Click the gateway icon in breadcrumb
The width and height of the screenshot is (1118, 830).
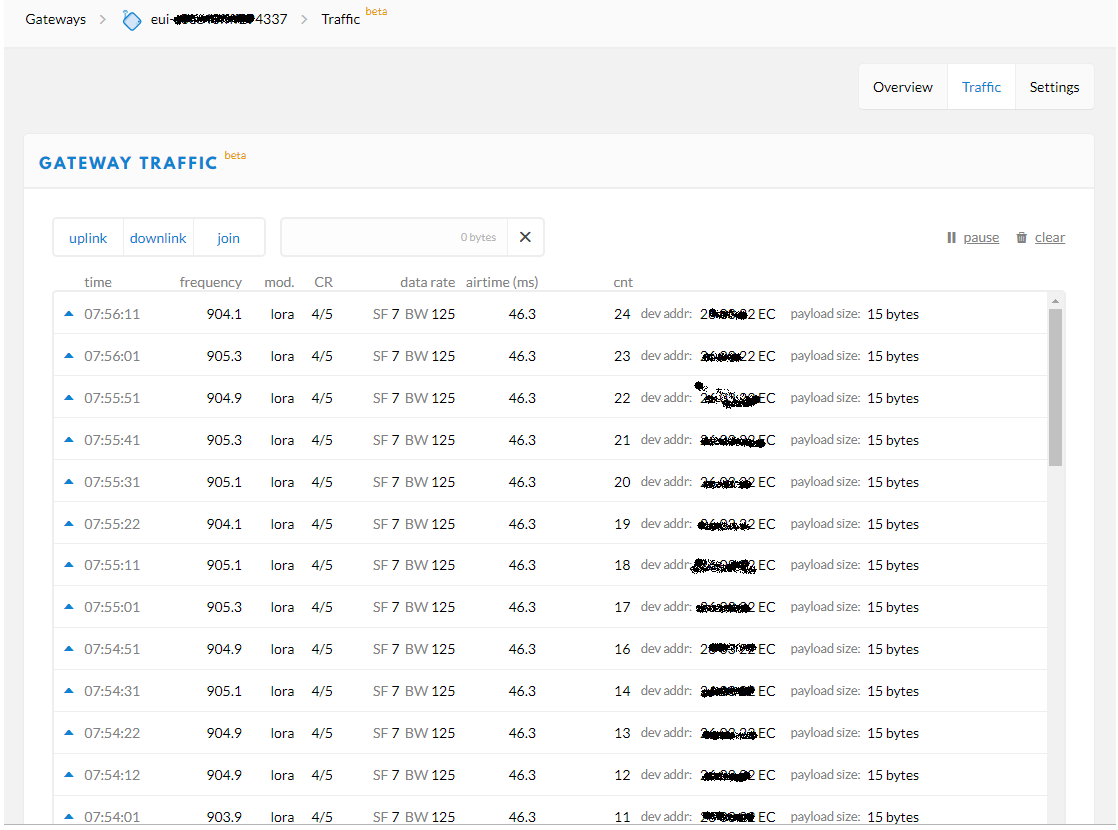pyautogui.click(x=132, y=20)
